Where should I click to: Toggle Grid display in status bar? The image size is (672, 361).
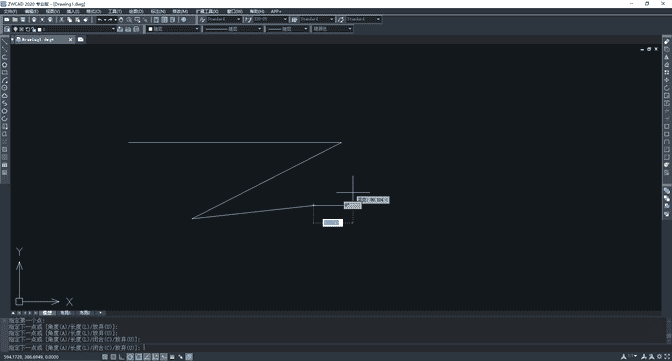(x=114, y=357)
